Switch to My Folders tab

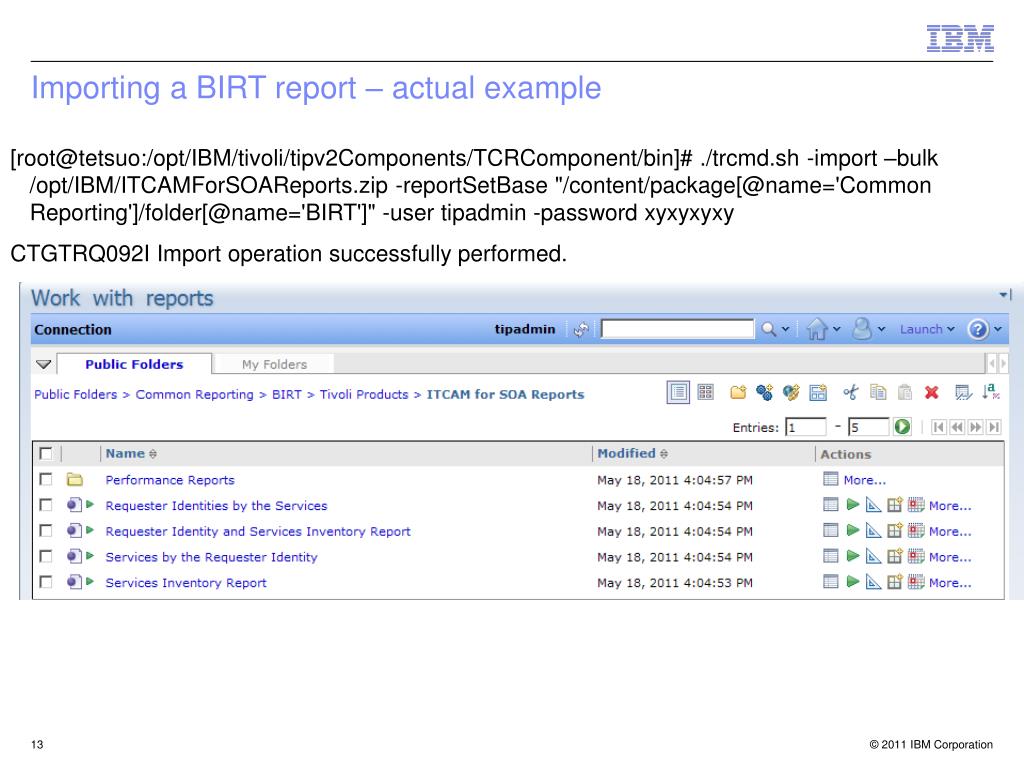(x=274, y=364)
